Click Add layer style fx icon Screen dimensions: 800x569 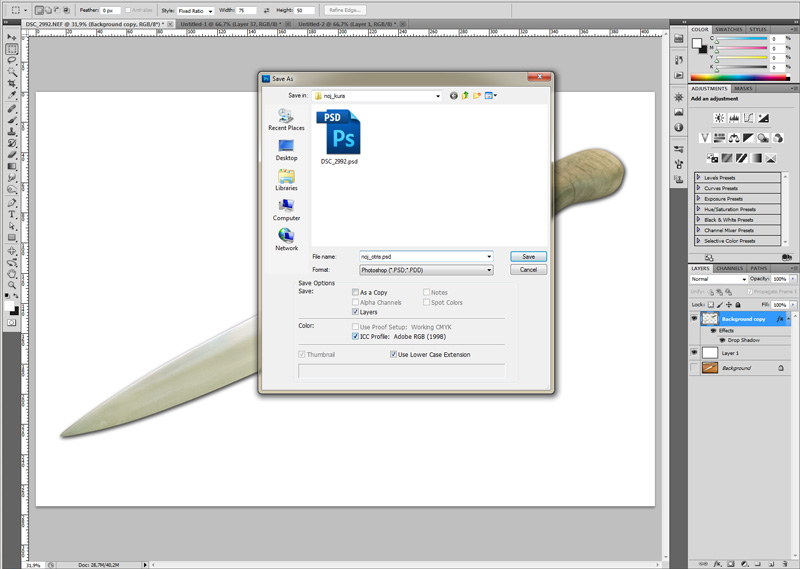(x=717, y=564)
